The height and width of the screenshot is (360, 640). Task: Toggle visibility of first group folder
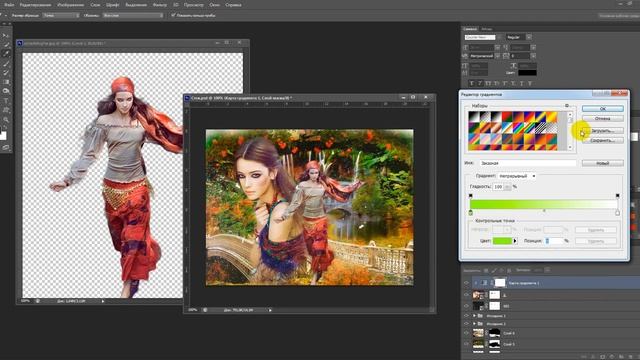tap(467, 316)
